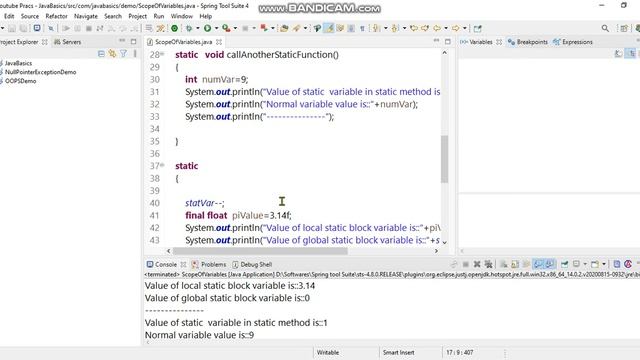
Task: Collapse the method fold marker at line 28
Action: tap(162, 54)
